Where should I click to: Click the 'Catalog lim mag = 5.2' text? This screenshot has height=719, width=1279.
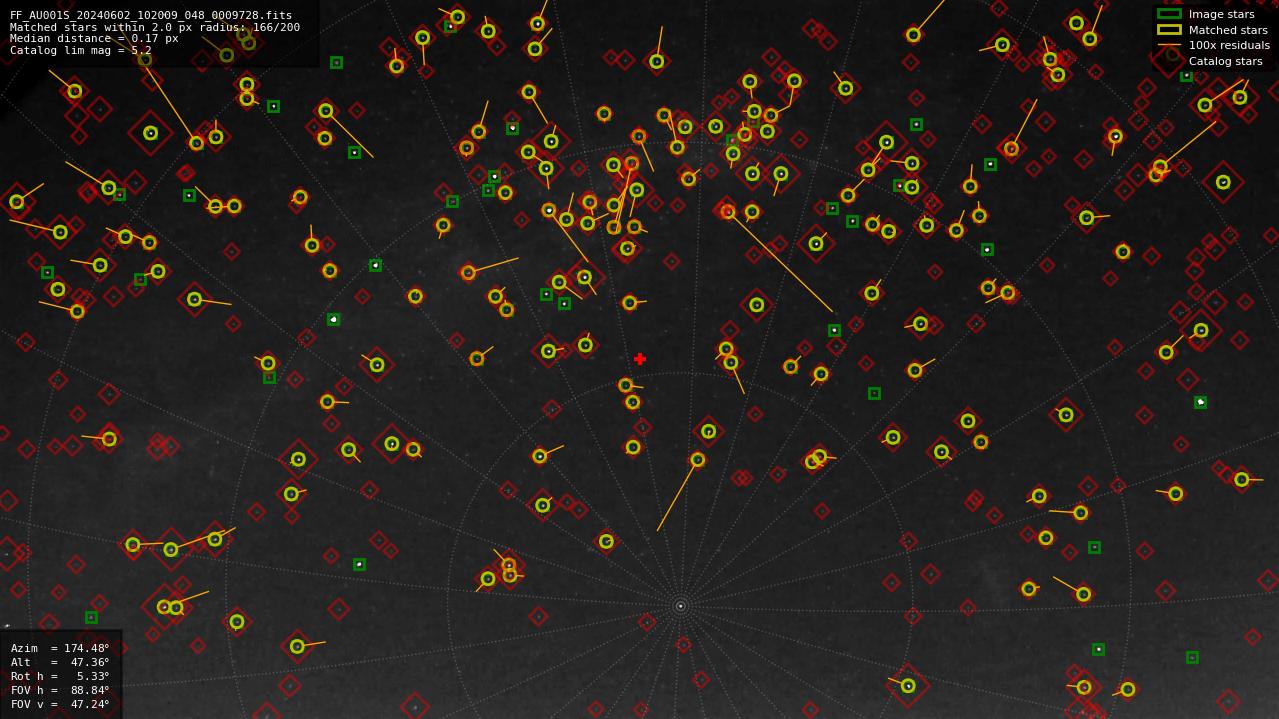click(x=81, y=50)
